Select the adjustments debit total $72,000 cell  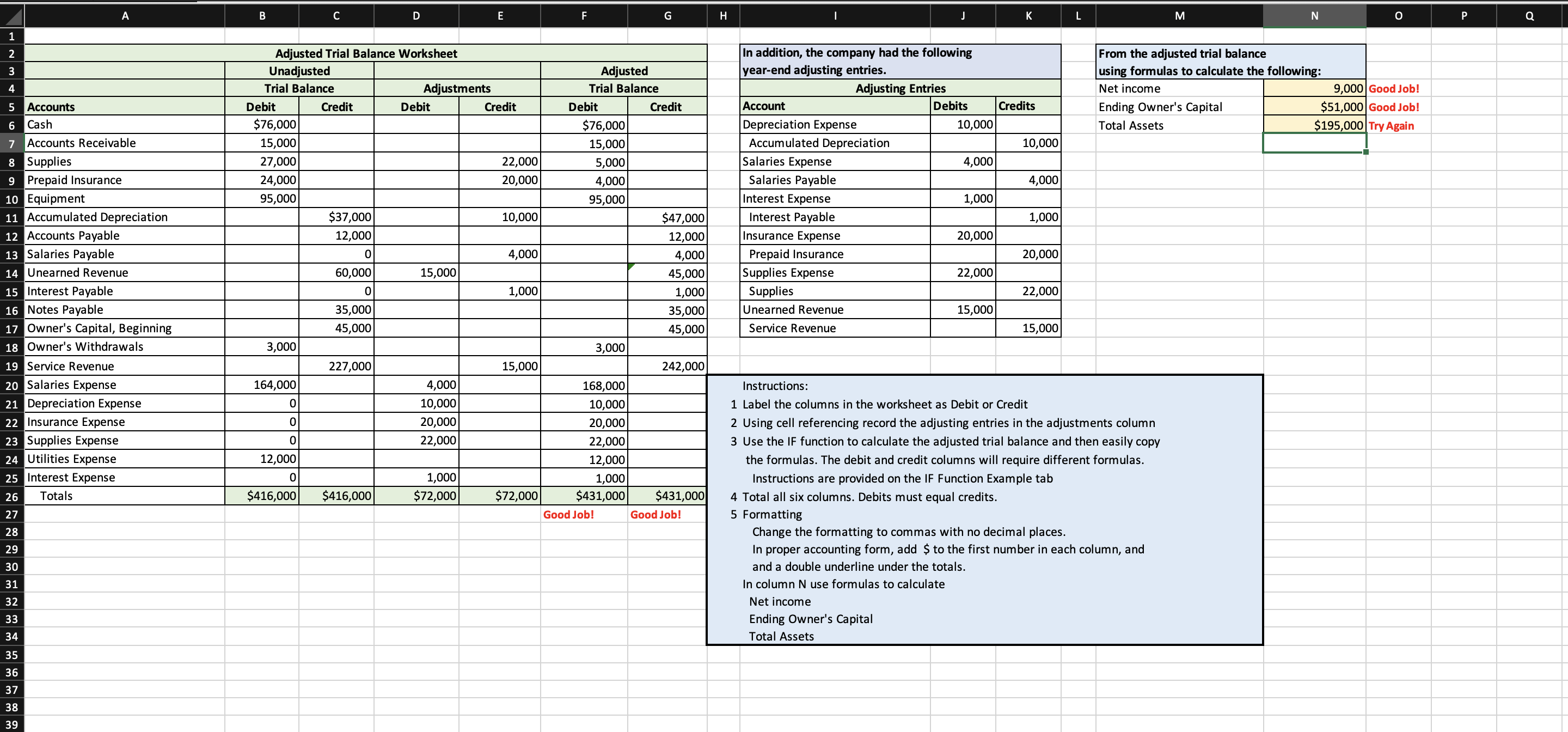416,496
